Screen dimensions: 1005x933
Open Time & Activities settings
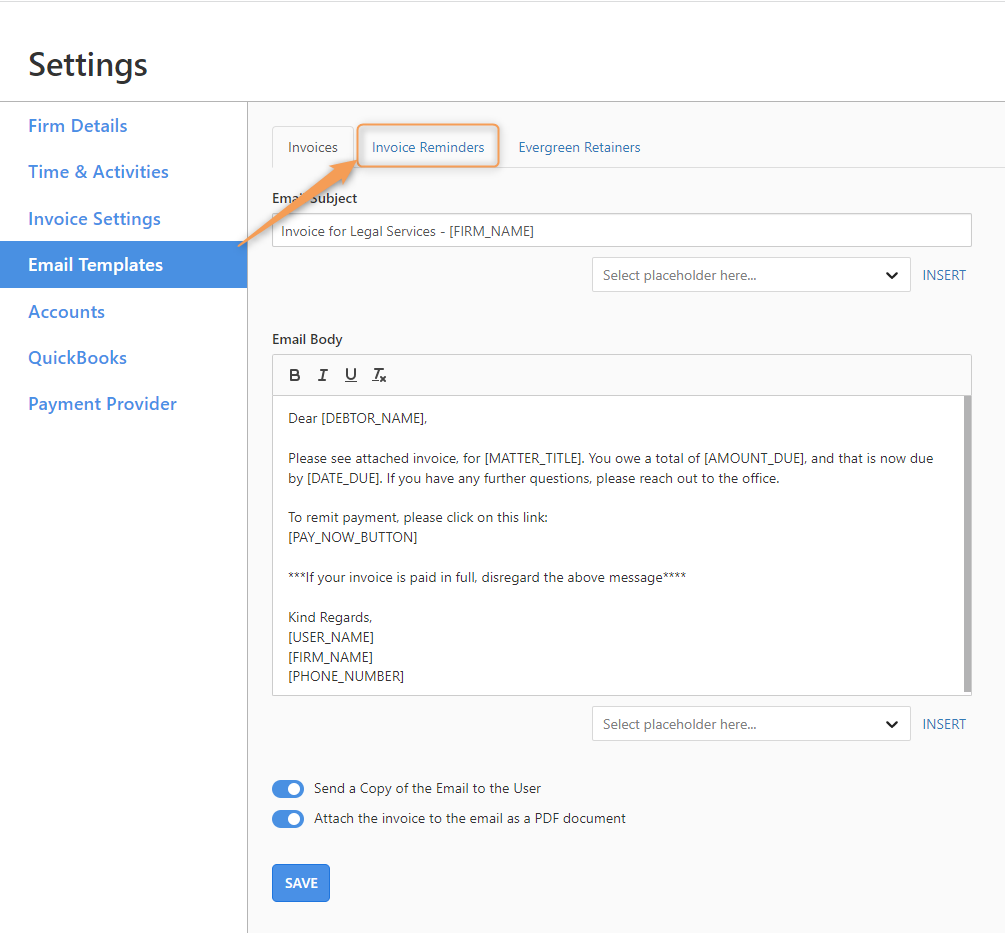(x=98, y=172)
